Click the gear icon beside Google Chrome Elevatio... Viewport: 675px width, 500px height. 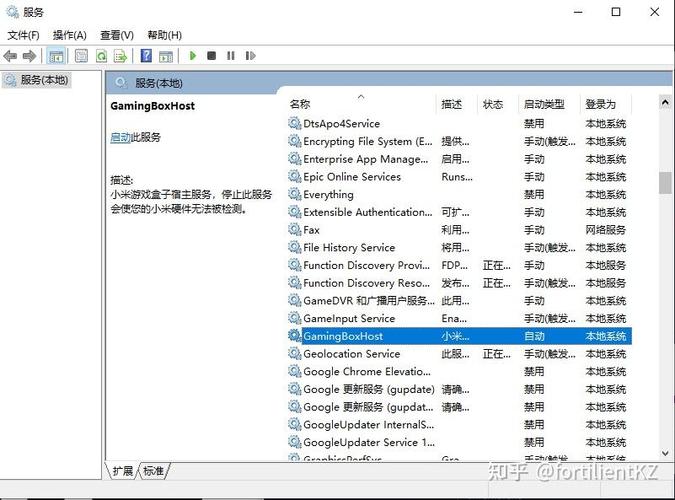click(x=294, y=371)
